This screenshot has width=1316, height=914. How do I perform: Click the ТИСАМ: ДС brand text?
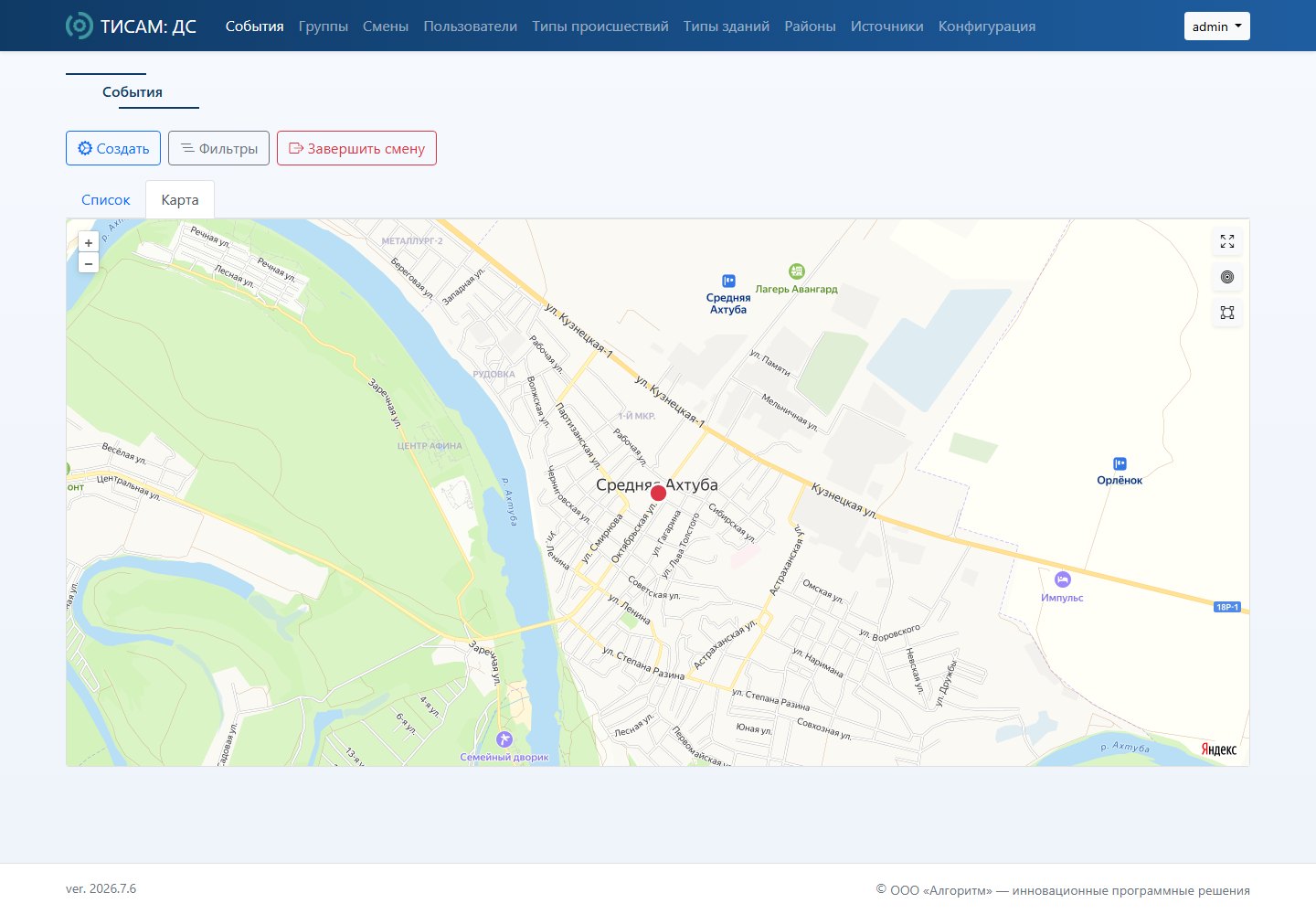click(148, 27)
